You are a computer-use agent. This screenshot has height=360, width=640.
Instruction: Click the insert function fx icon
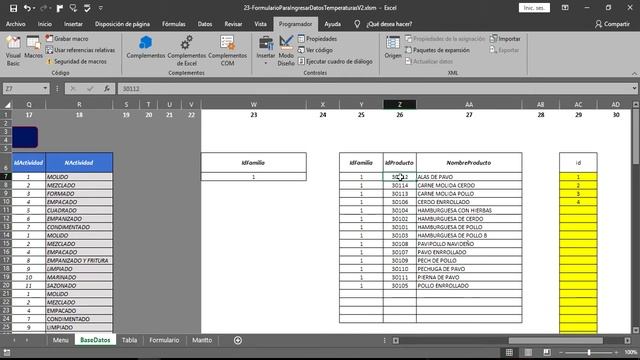click(107, 89)
